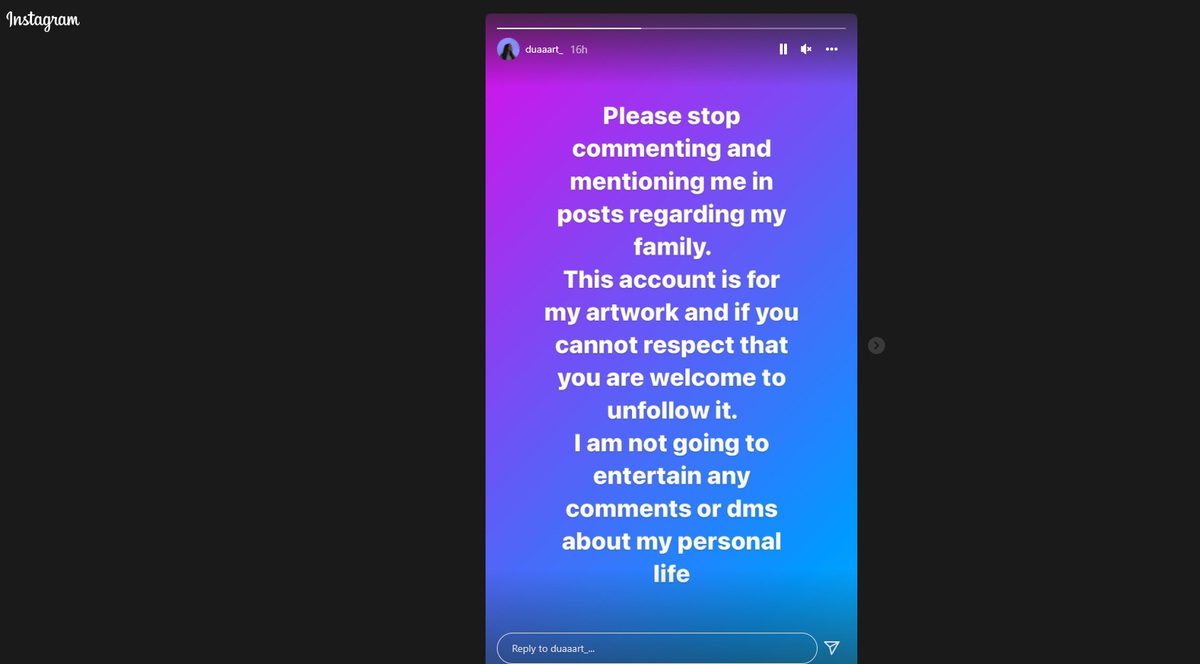The image size is (1200, 664).
Task: Click the 'welcome to unfollow it' text
Action: 697,394
